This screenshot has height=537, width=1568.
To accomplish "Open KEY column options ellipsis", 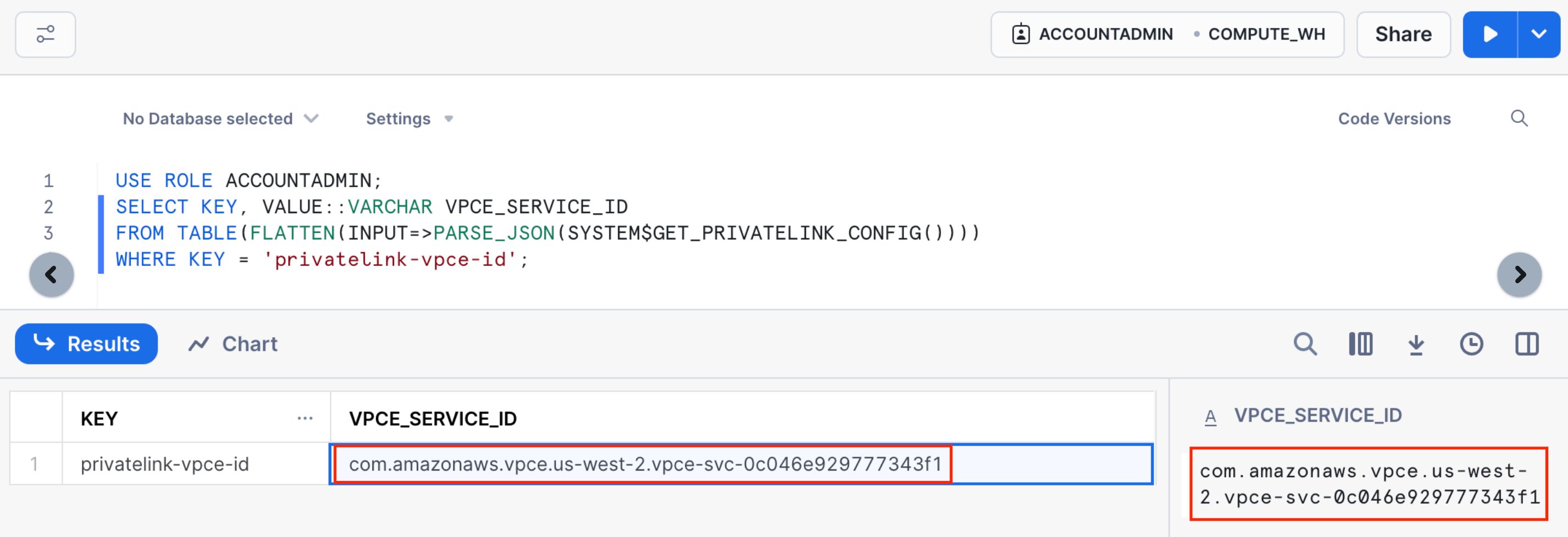I will 305,418.
